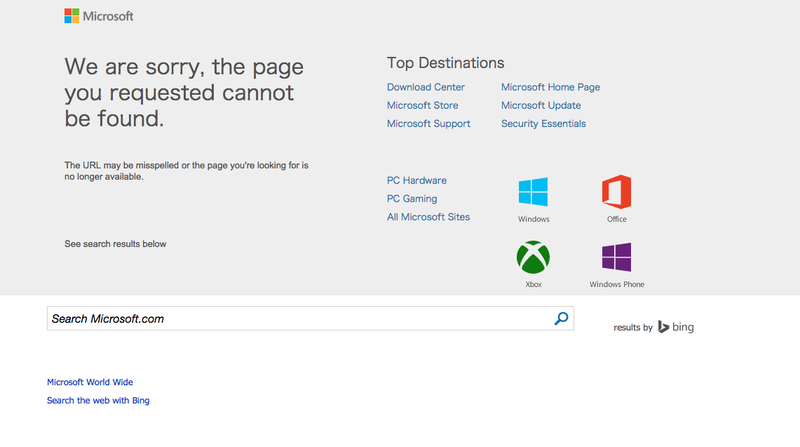The height and width of the screenshot is (447, 800).
Task: Open PC Hardware link
Action: tap(417, 181)
